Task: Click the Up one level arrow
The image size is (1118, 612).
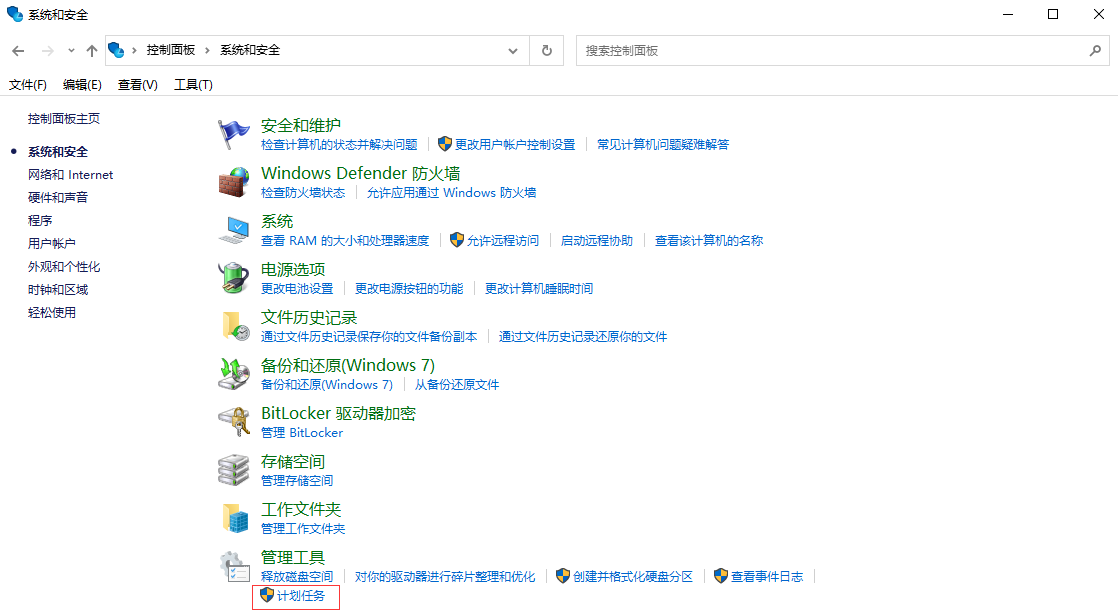Action: click(x=92, y=51)
